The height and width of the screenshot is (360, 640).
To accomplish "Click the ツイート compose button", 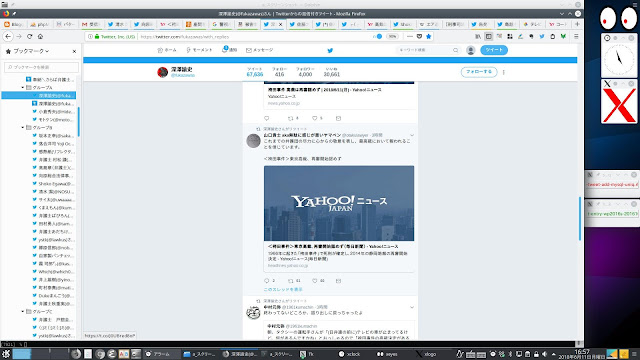I will pyautogui.click(x=494, y=50).
